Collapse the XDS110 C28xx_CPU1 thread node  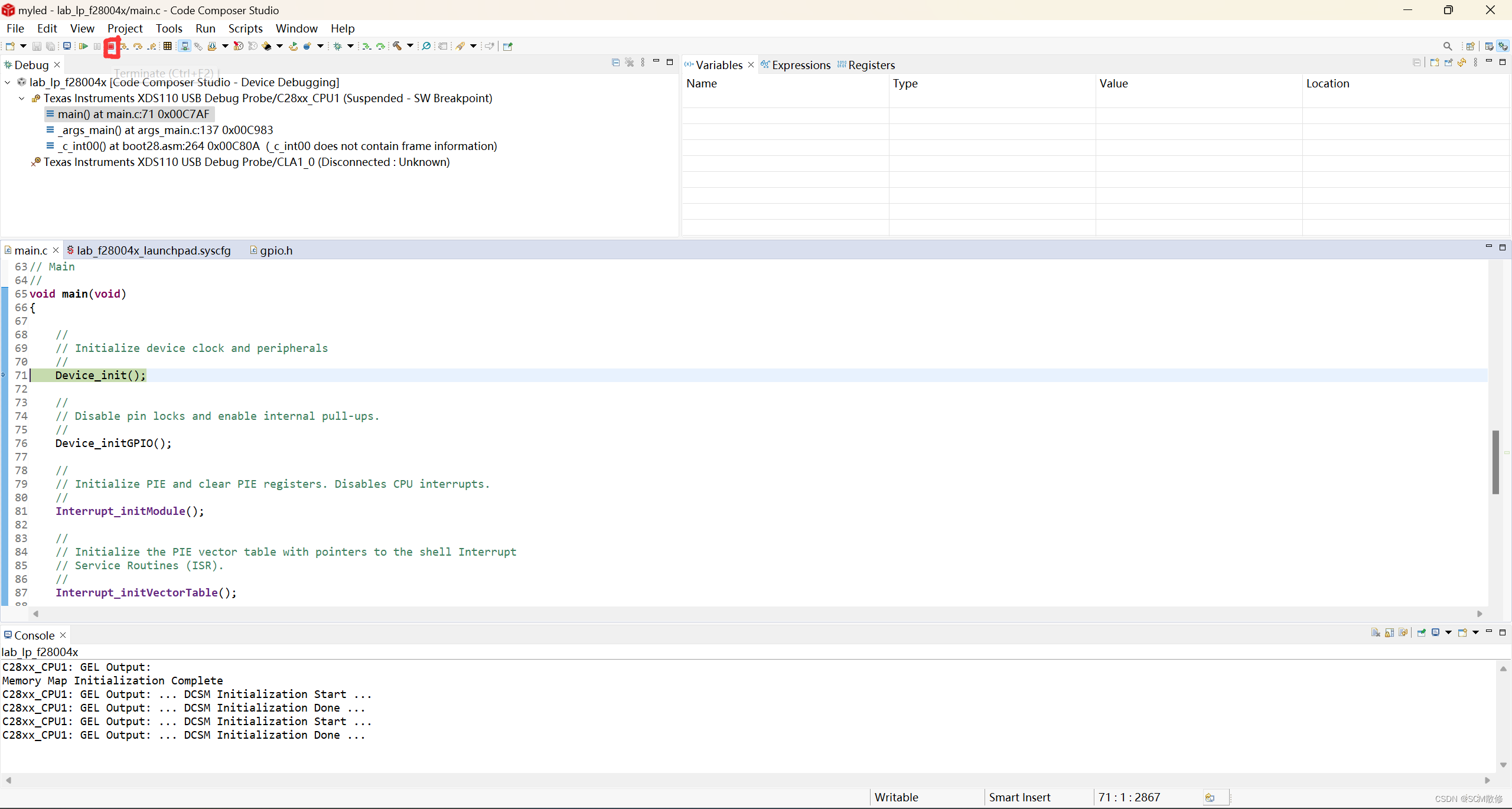click(22, 99)
